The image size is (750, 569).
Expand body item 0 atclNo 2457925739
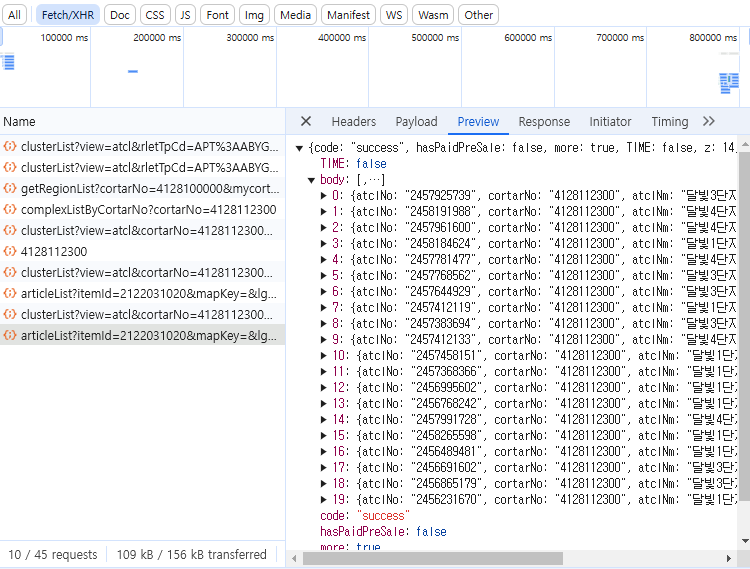(x=324, y=196)
